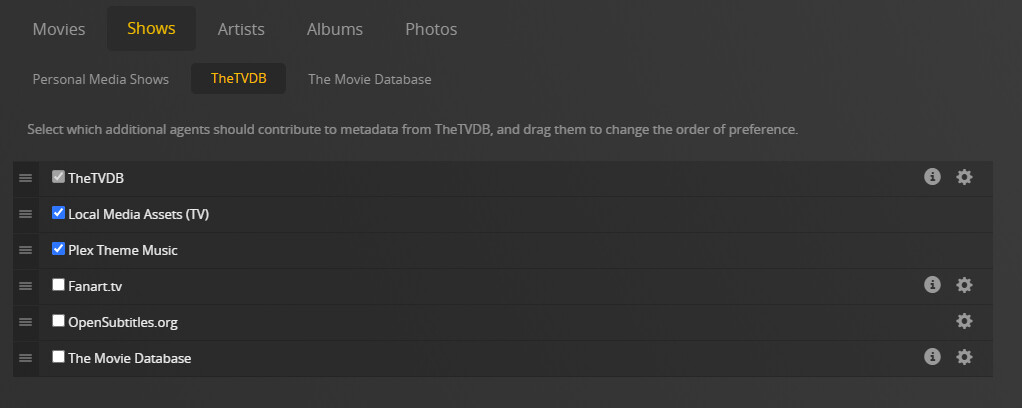Open TheTVDB agent settings gear
The height and width of the screenshot is (408, 1022).
pyautogui.click(x=964, y=177)
